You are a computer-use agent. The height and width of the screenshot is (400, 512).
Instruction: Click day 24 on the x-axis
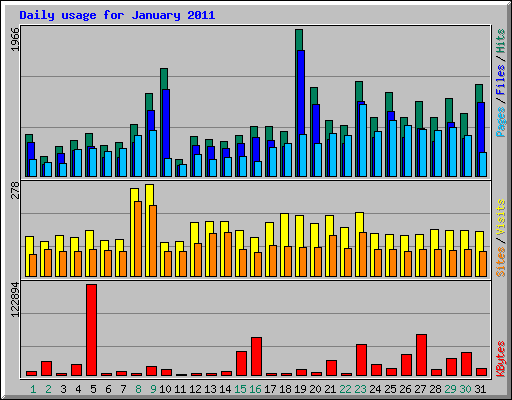pos(375,389)
